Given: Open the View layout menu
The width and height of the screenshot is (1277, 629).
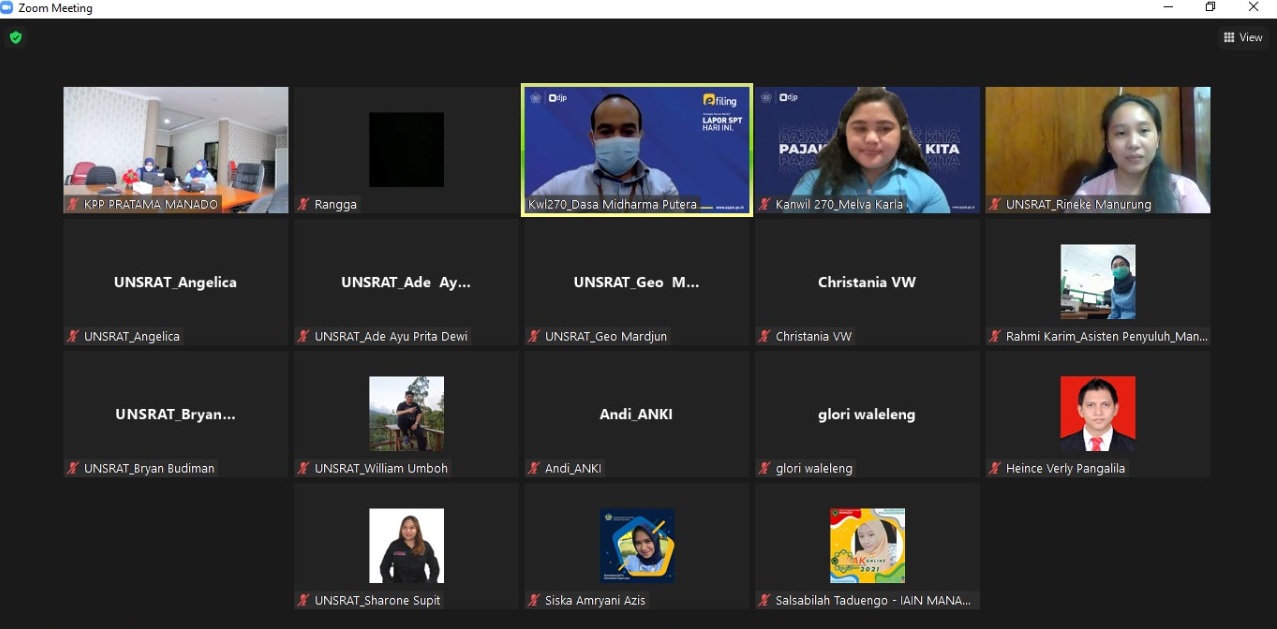Looking at the screenshot, I should pos(1243,38).
